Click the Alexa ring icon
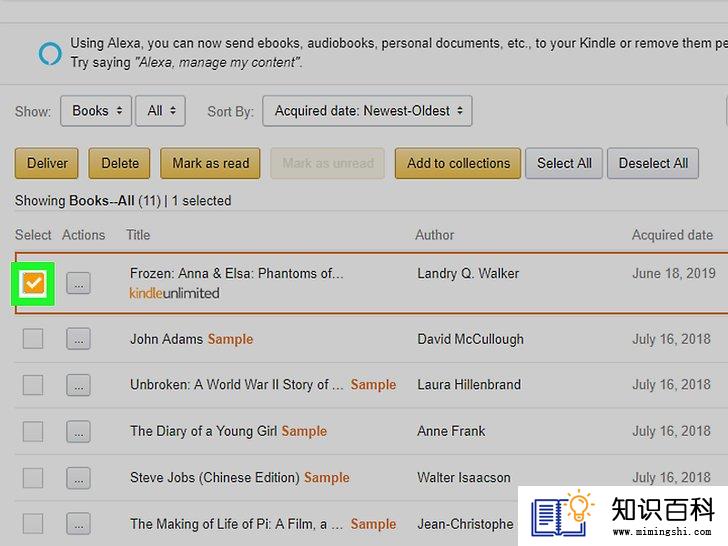728x546 pixels. (50, 53)
